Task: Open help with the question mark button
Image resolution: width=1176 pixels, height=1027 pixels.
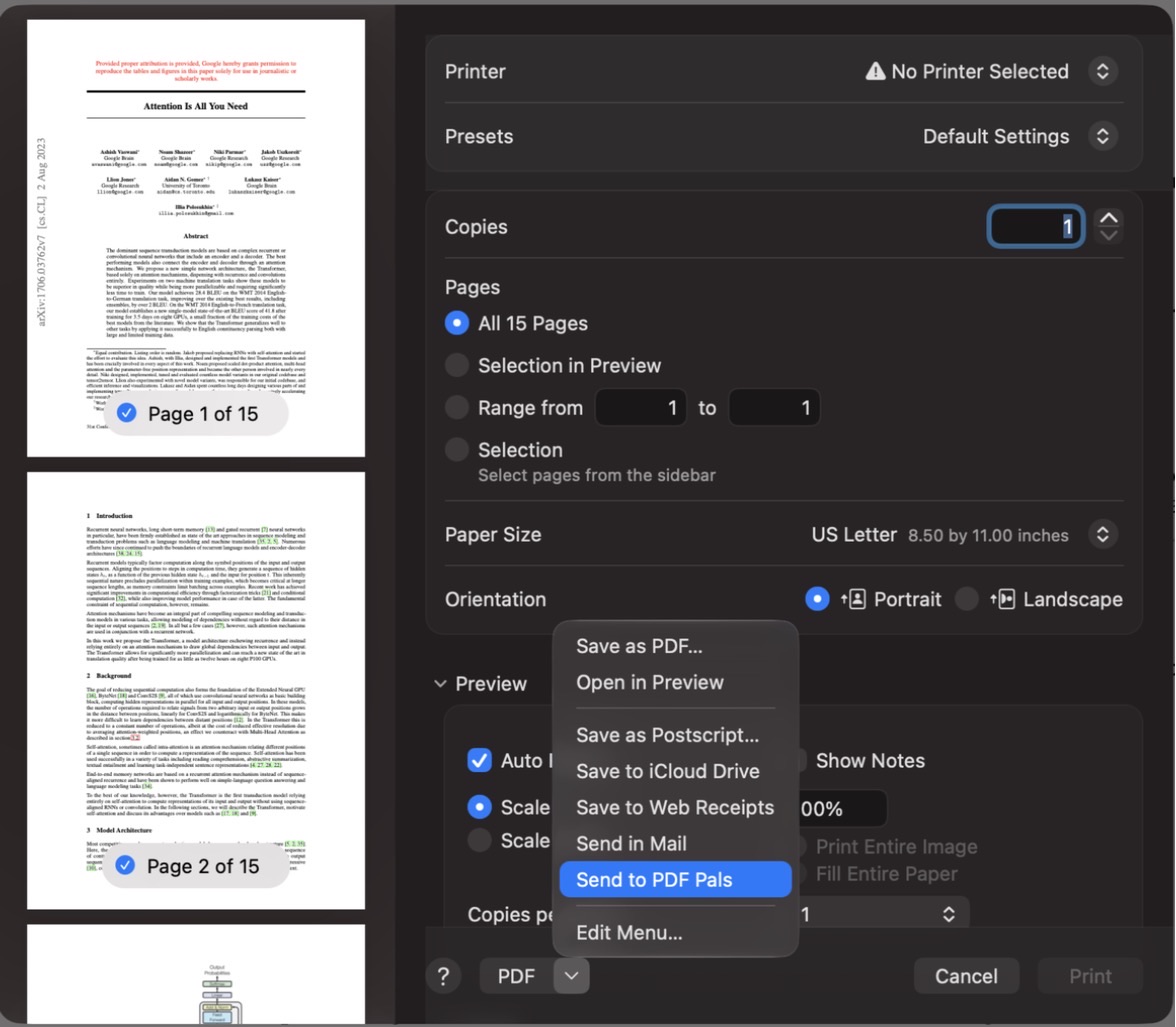Action: (443, 976)
